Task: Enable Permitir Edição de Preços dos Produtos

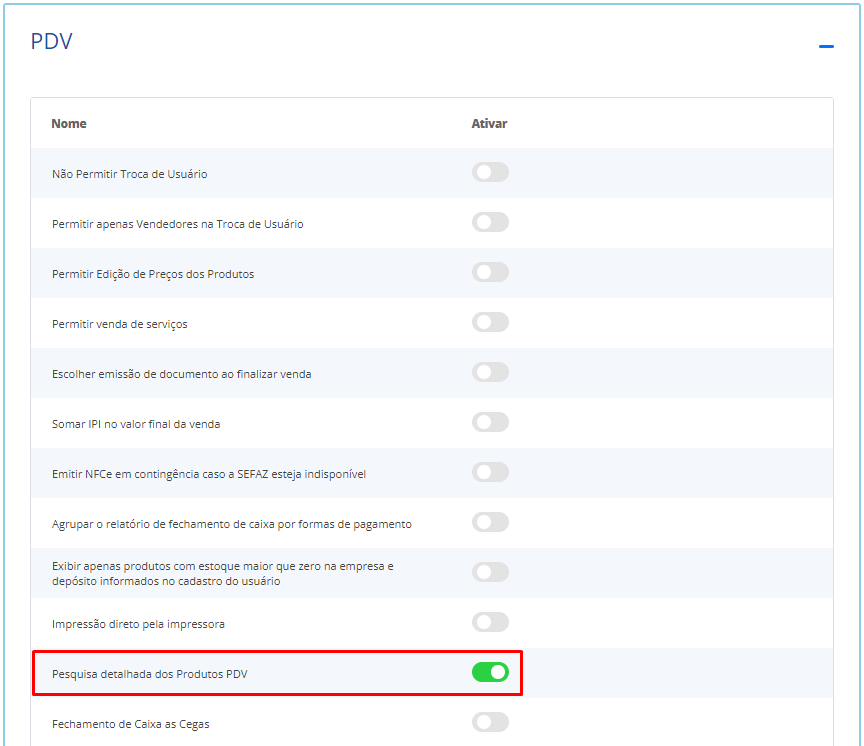Action: click(490, 272)
